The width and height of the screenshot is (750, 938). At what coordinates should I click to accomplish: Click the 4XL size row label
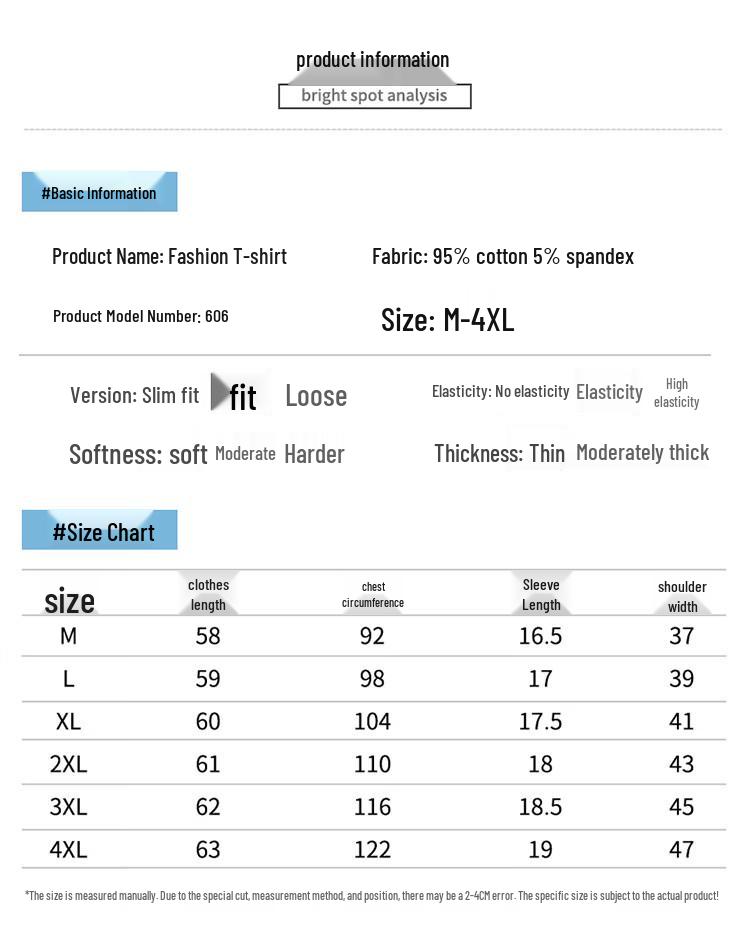click(68, 849)
